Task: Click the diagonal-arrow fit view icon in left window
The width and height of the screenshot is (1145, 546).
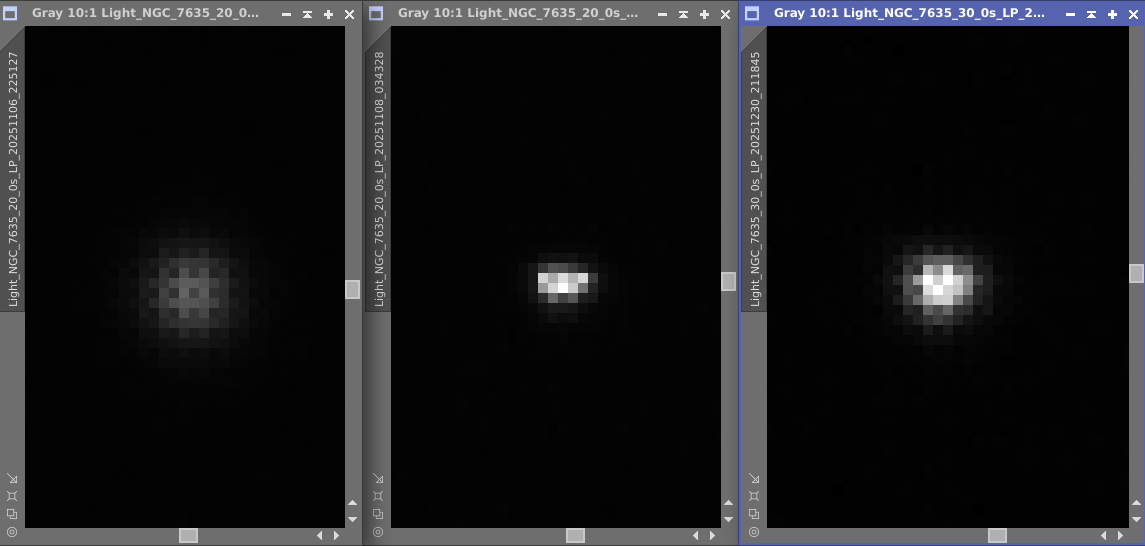Action: [x=12, y=478]
